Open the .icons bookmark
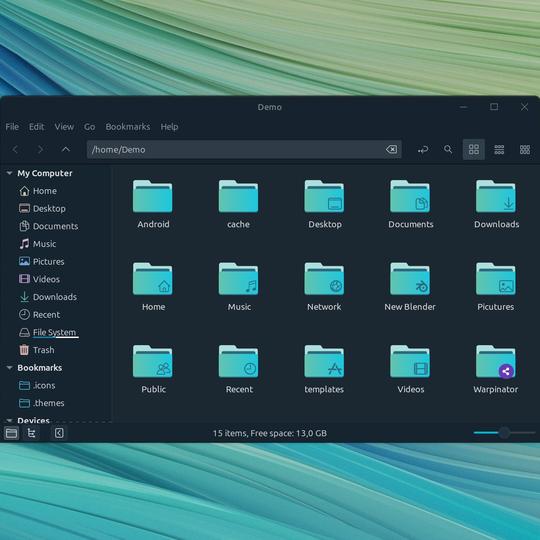540x540 pixels. (x=37, y=385)
